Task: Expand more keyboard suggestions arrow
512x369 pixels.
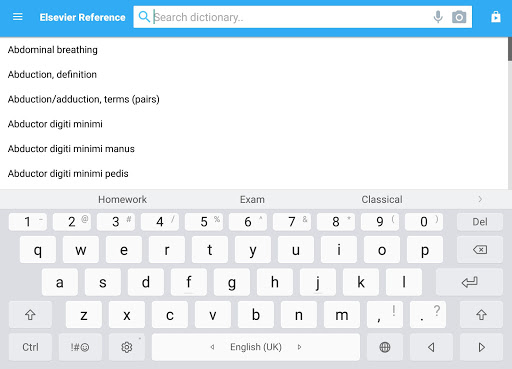Action: (480, 199)
